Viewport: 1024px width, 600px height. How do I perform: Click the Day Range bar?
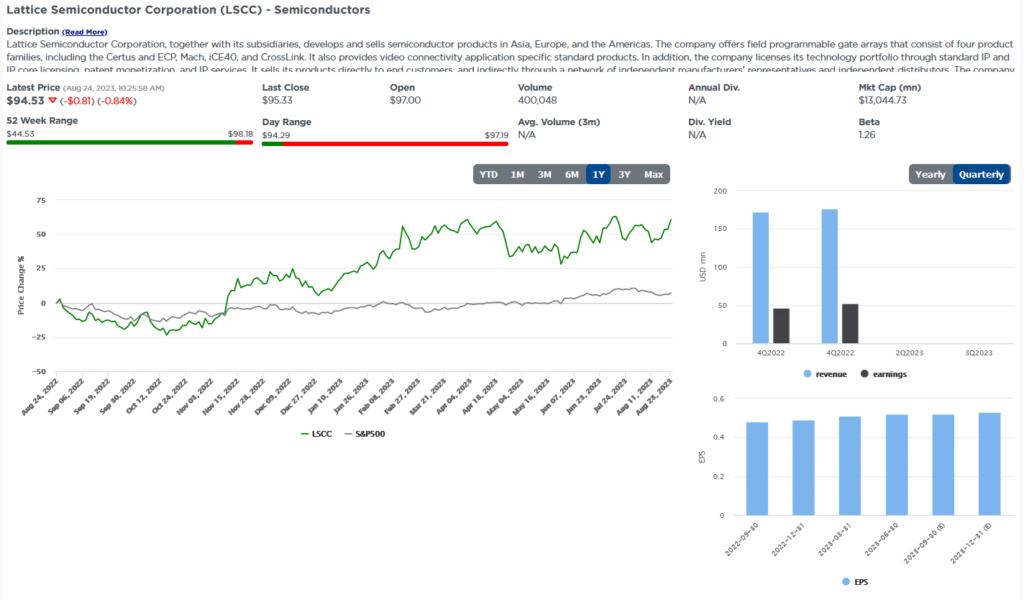click(385, 144)
